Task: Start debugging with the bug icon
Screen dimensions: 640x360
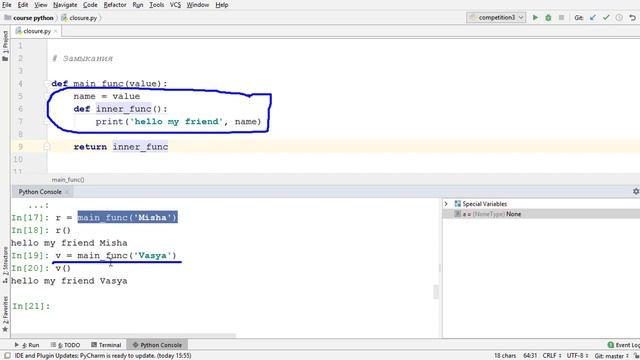Action: (x=548, y=18)
